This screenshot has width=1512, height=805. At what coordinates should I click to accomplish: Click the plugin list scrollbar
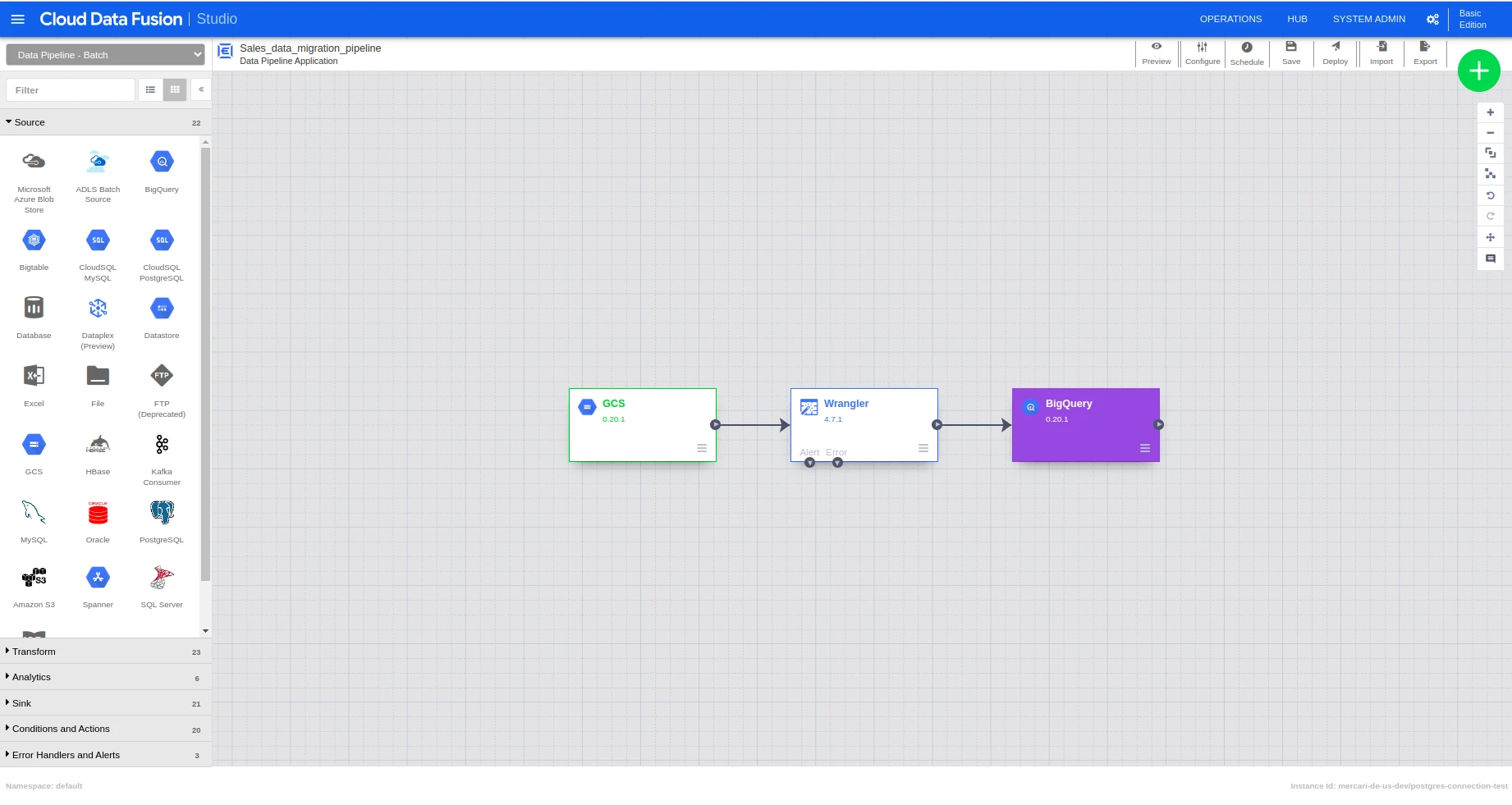[205, 364]
